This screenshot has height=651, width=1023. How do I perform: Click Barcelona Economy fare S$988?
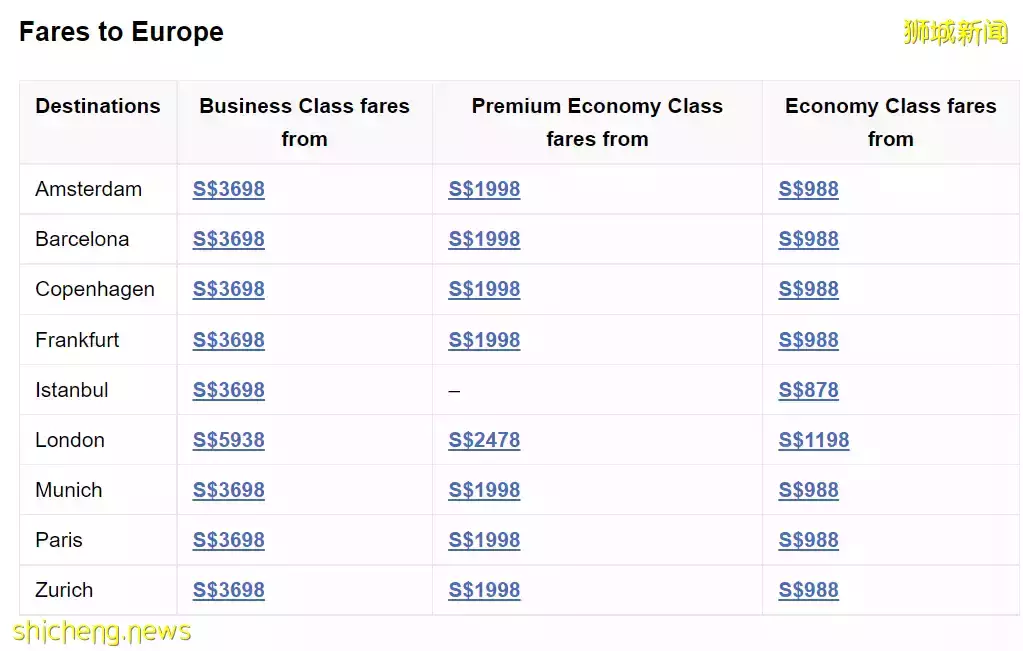point(808,239)
